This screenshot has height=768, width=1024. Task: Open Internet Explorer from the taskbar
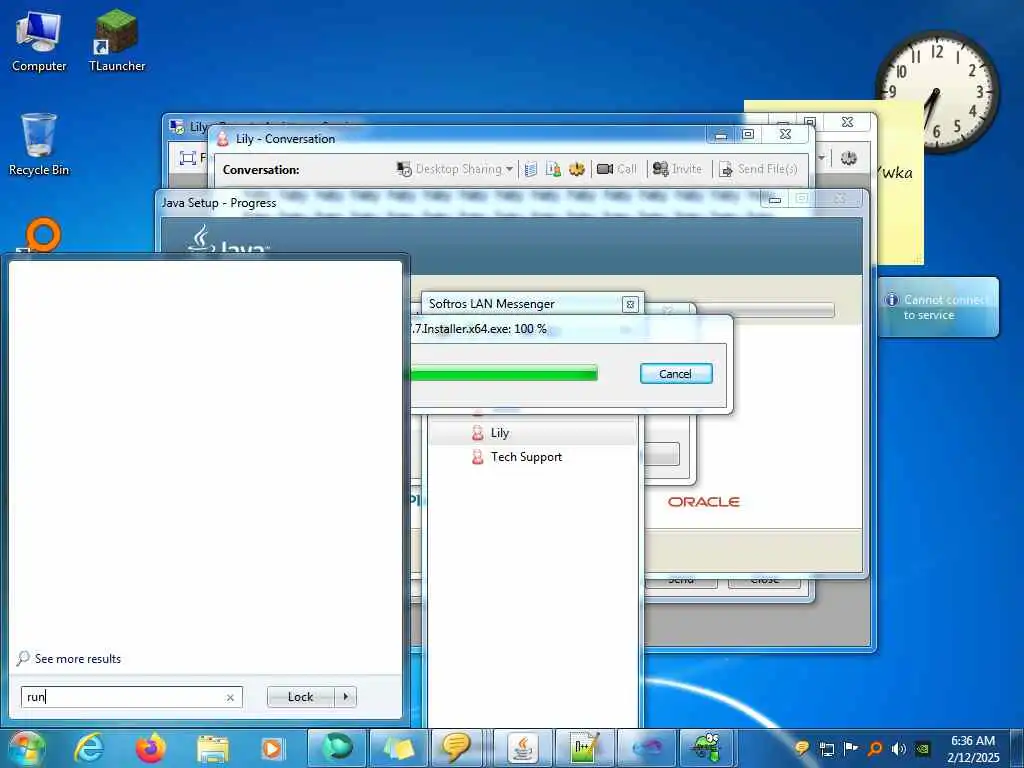pyautogui.click(x=89, y=748)
